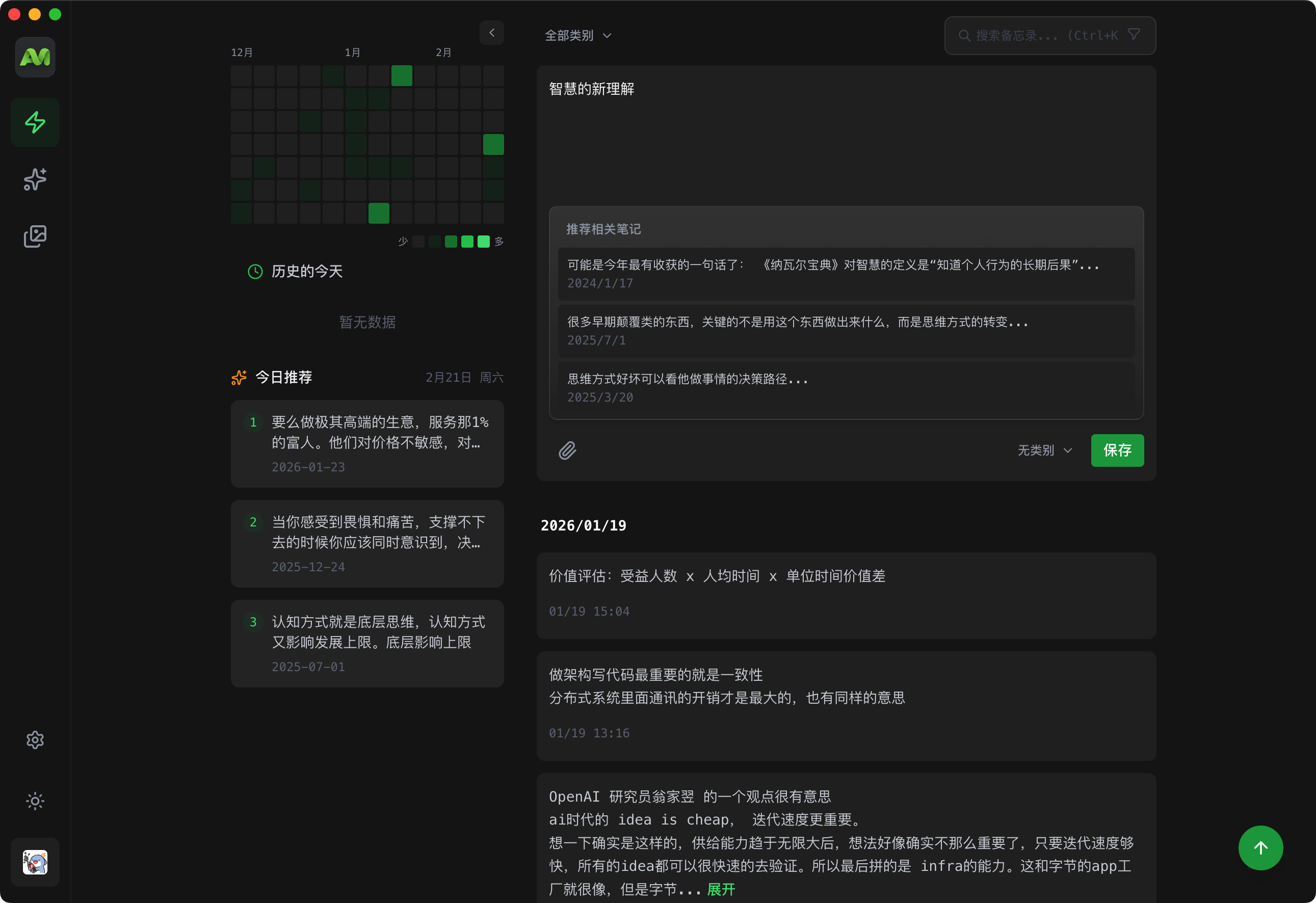This screenshot has height=903, width=1316.
Task: Toggle light/dark theme with the sun icon
Action: pyautogui.click(x=35, y=801)
